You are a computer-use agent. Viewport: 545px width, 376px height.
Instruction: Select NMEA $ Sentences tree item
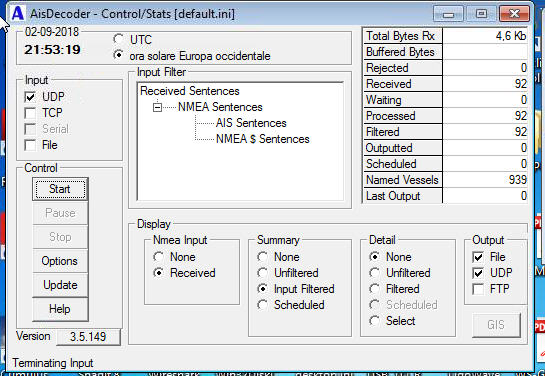tap(262, 139)
